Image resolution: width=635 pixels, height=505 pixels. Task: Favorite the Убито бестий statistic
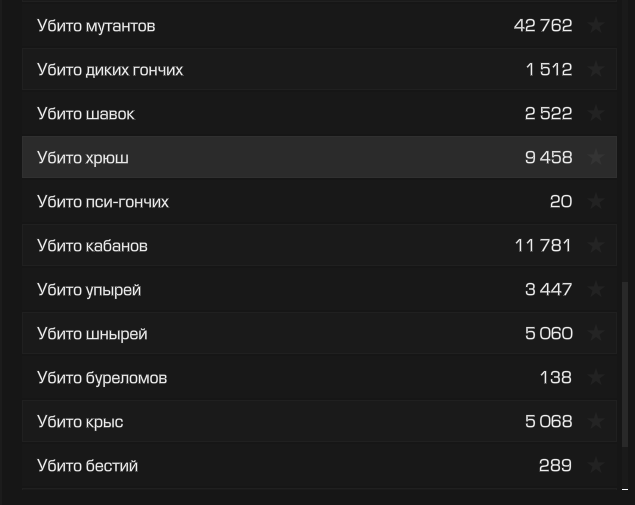pos(596,465)
